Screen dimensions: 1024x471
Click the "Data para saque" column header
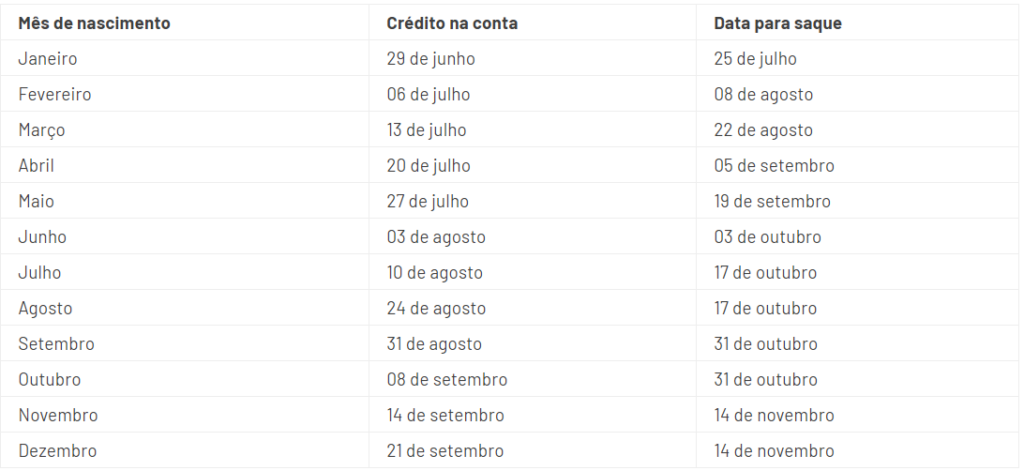coord(777,23)
